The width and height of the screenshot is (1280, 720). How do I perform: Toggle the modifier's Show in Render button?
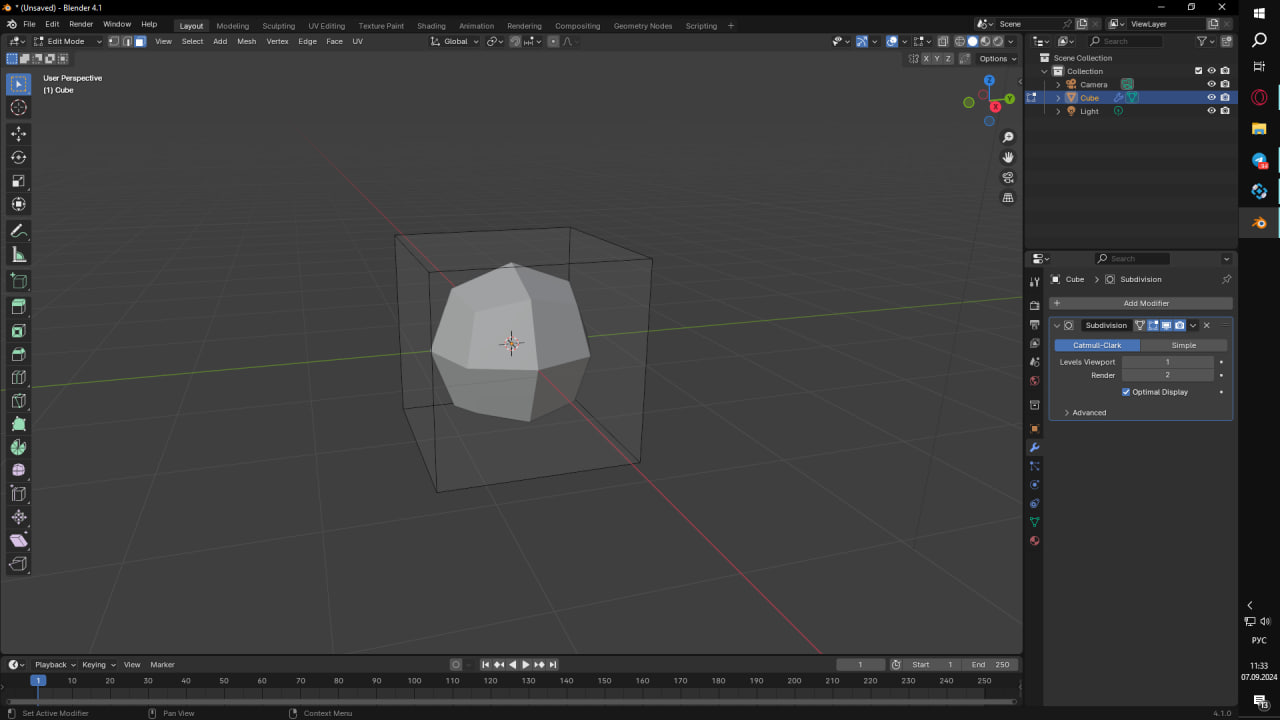point(1179,325)
